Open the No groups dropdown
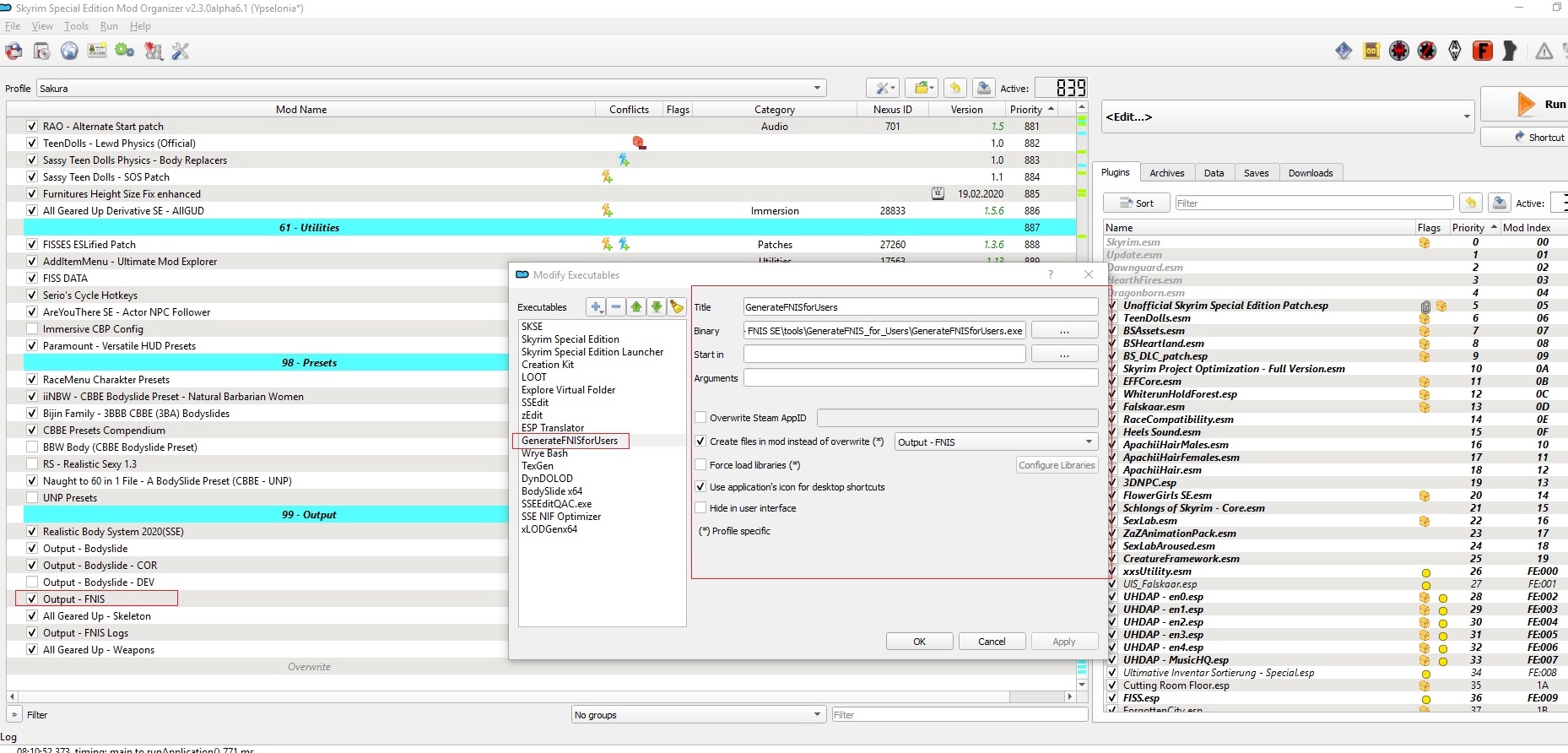The width and height of the screenshot is (1568, 753). click(x=698, y=715)
